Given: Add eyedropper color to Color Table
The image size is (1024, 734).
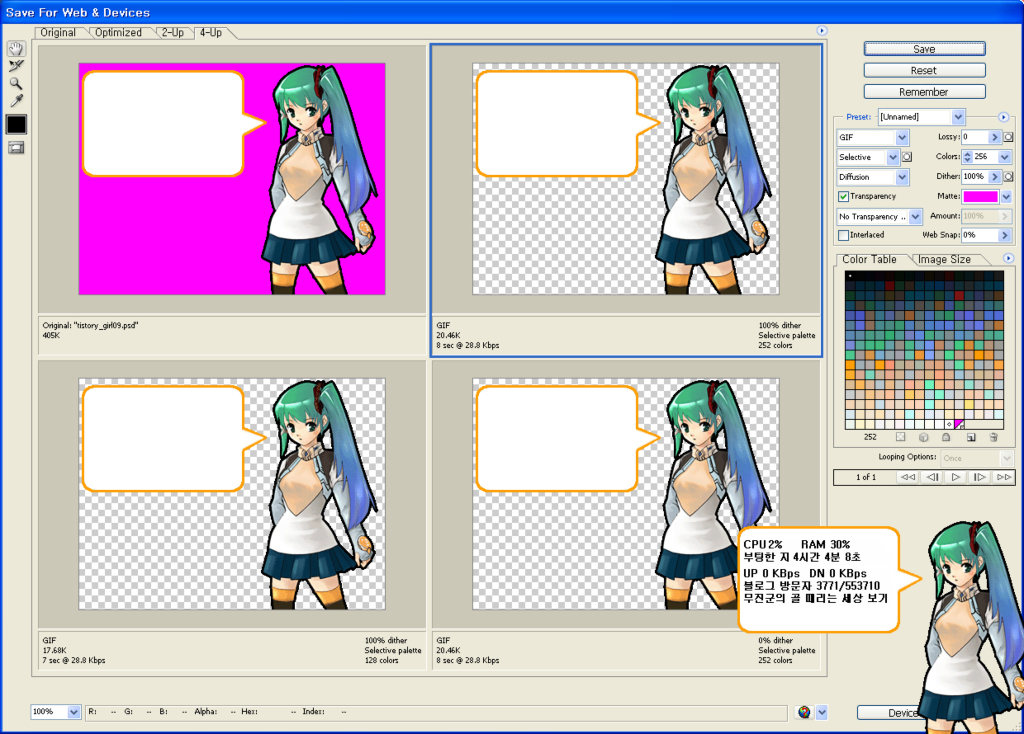Looking at the screenshot, I should [x=971, y=437].
